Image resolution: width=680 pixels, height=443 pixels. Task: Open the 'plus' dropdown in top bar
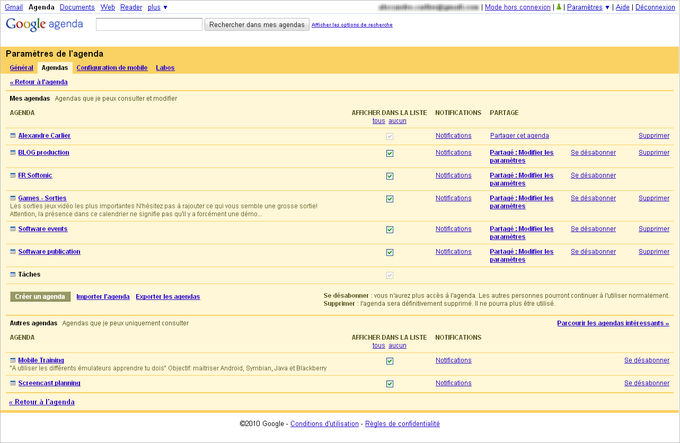(157, 7)
